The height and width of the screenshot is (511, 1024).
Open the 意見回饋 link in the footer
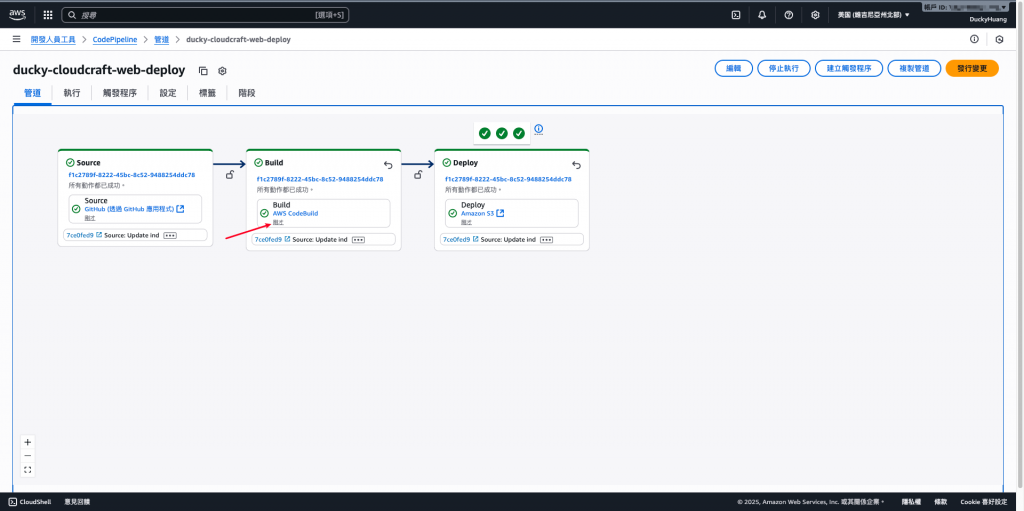(77, 502)
